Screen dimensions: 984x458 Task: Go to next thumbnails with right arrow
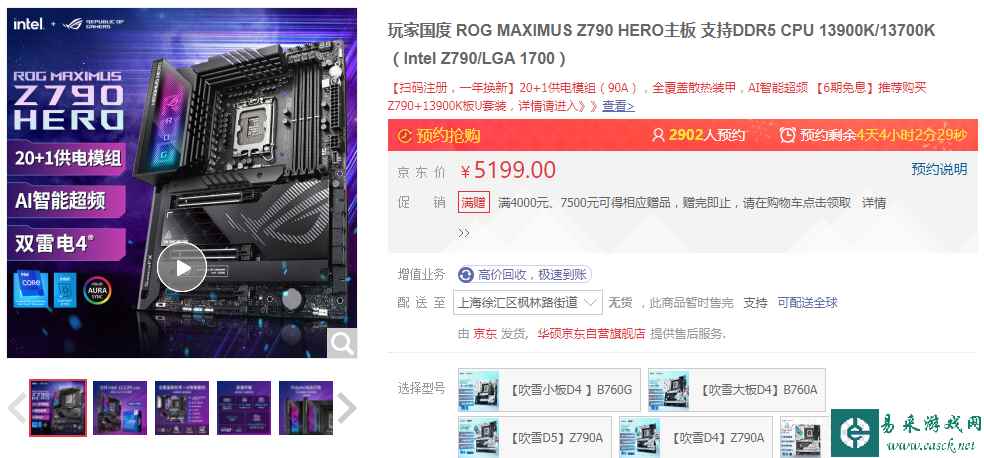coord(346,408)
